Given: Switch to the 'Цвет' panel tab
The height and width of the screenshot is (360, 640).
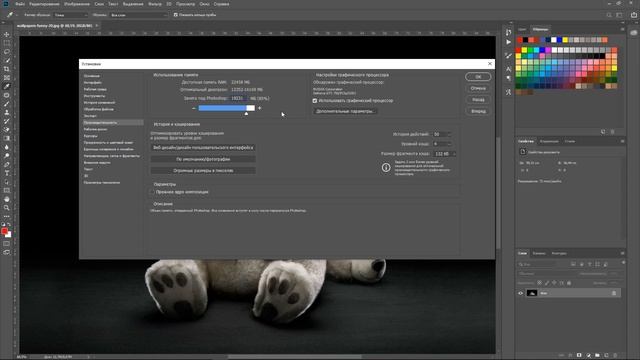Looking at the screenshot, I should [x=522, y=29].
